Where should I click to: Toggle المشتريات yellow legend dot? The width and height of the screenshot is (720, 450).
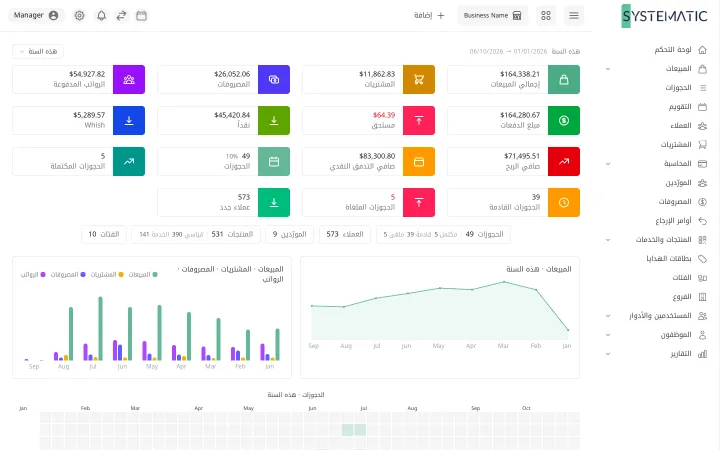coord(121,275)
